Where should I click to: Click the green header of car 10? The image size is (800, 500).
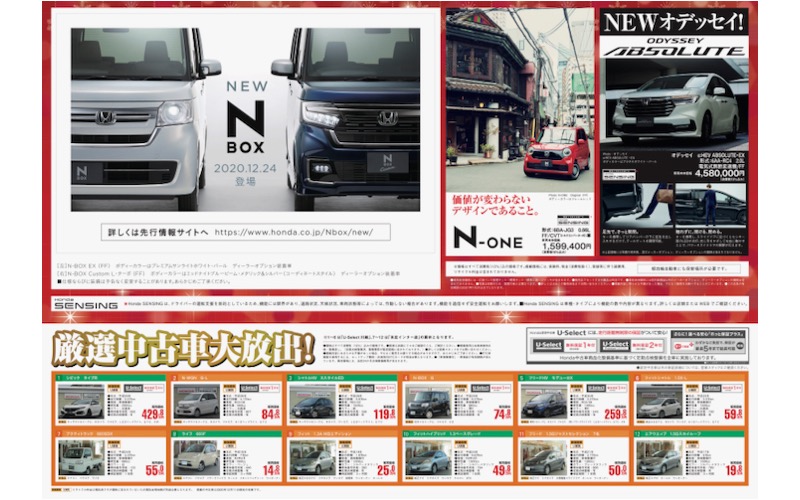457,434
